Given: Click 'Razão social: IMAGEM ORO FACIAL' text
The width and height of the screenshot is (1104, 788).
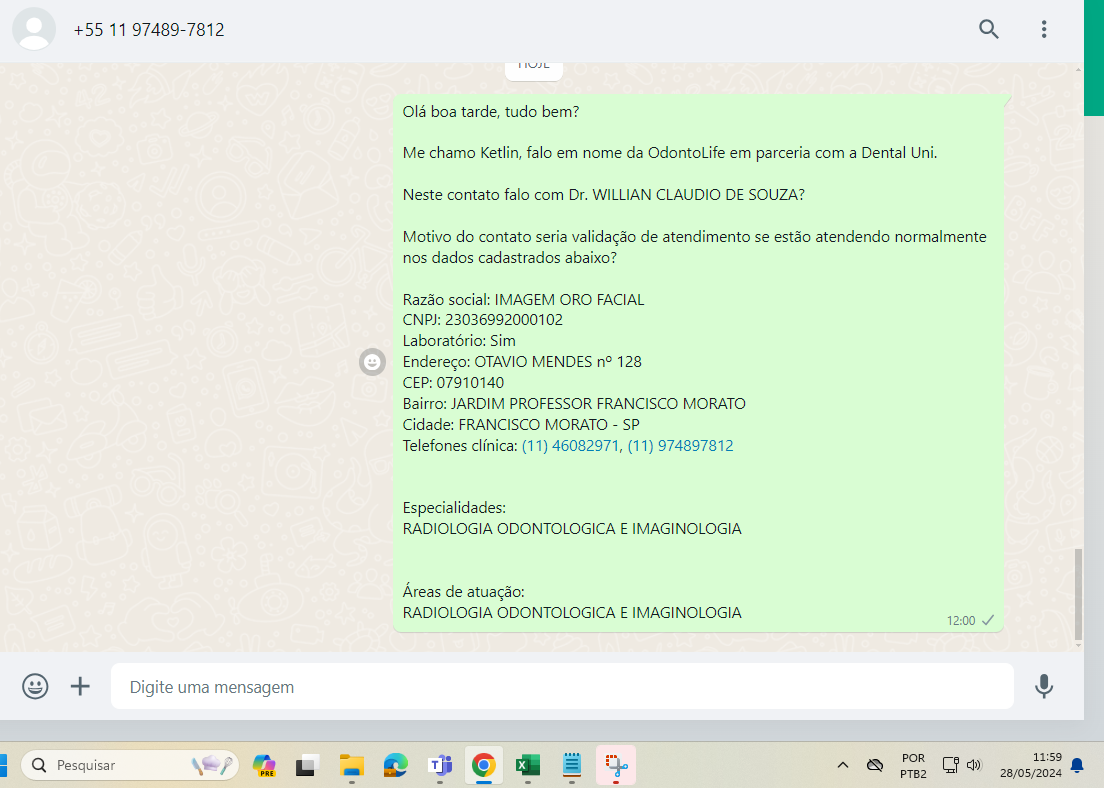Looking at the screenshot, I should tap(523, 299).
